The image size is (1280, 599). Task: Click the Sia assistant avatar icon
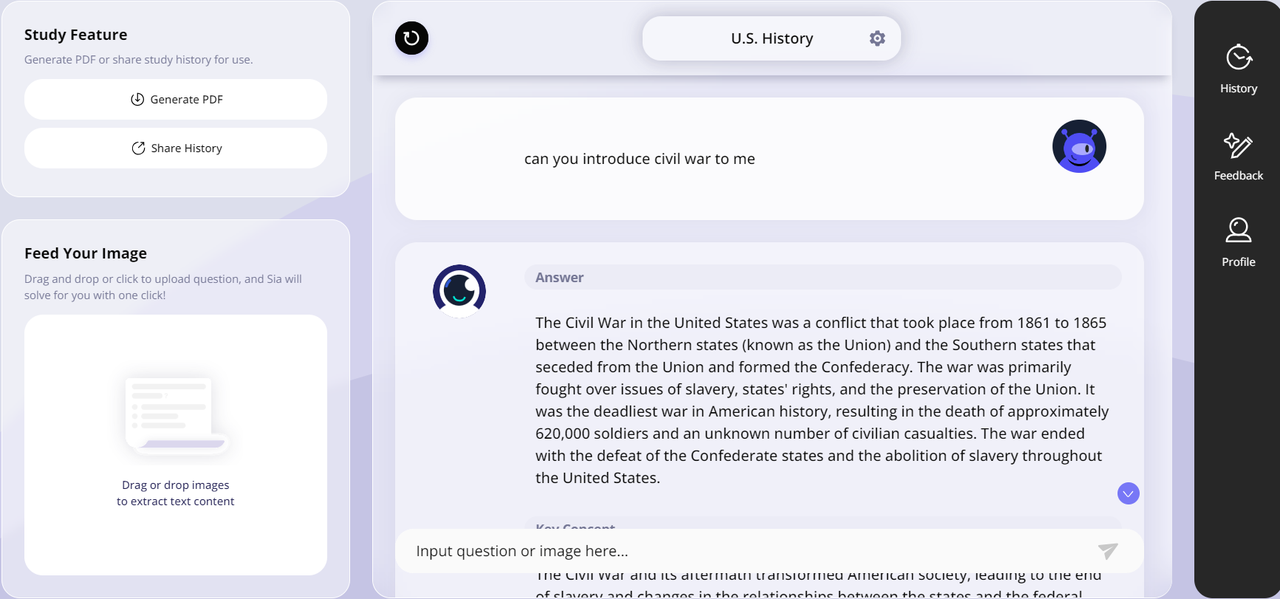(459, 291)
